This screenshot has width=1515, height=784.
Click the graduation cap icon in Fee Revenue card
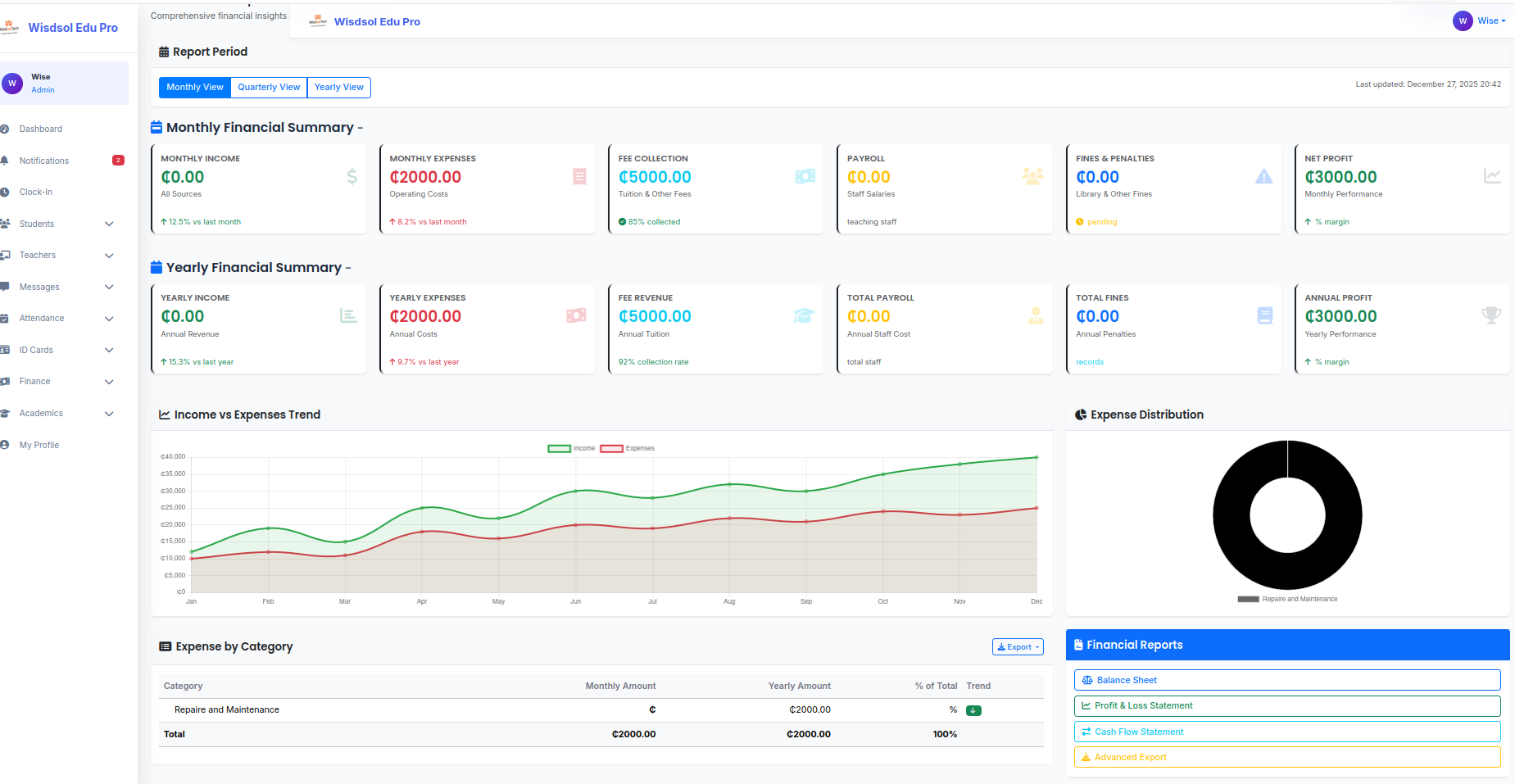(x=804, y=315)
